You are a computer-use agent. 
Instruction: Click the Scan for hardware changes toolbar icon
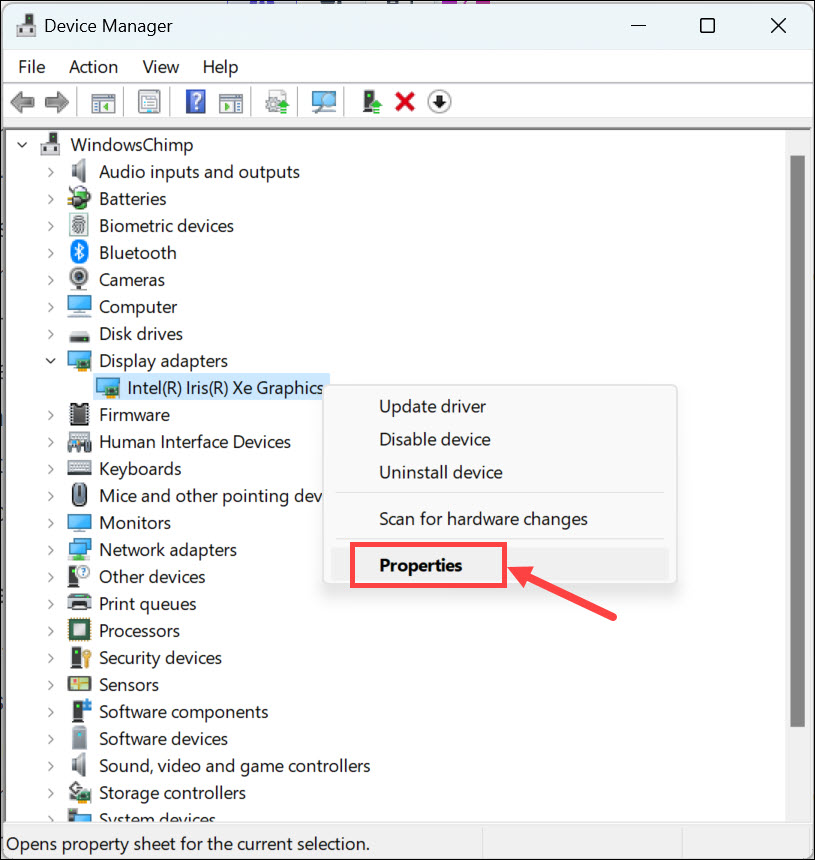point(322,101)
